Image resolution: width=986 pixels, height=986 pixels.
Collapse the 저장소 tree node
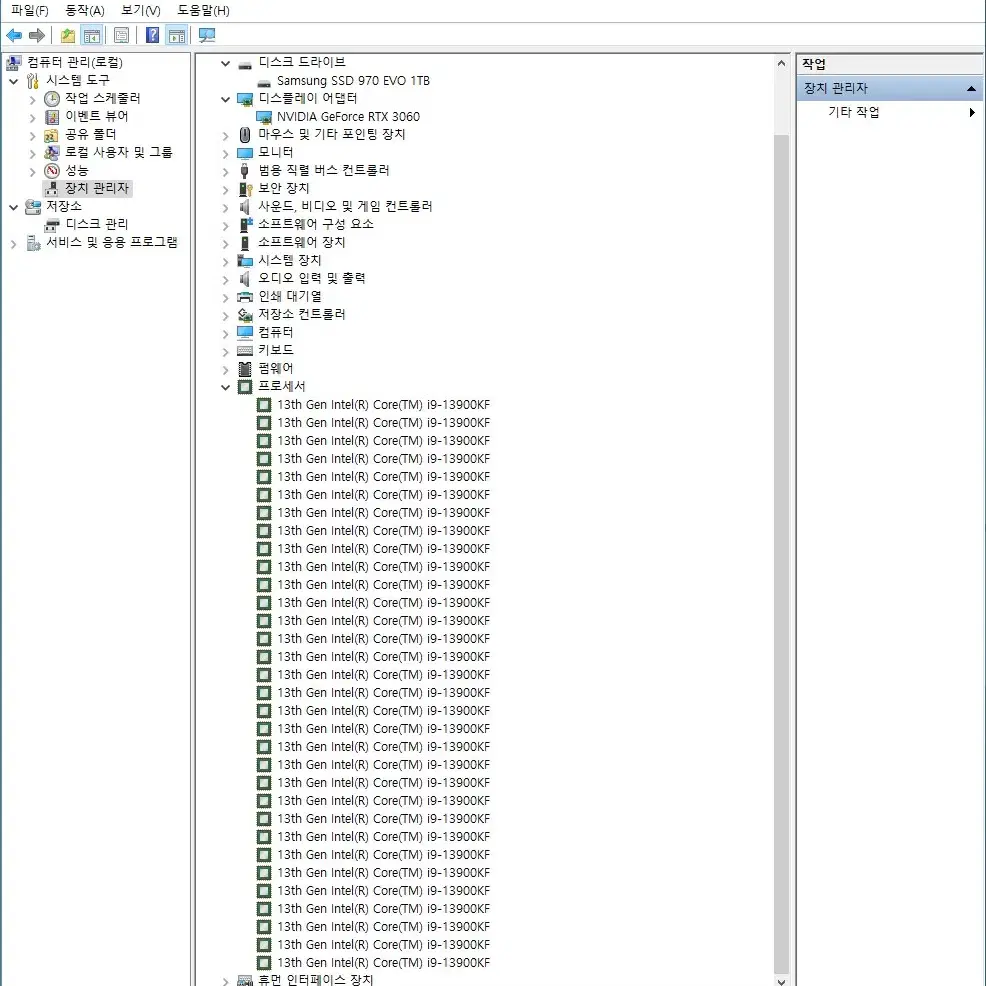point(13,208)
